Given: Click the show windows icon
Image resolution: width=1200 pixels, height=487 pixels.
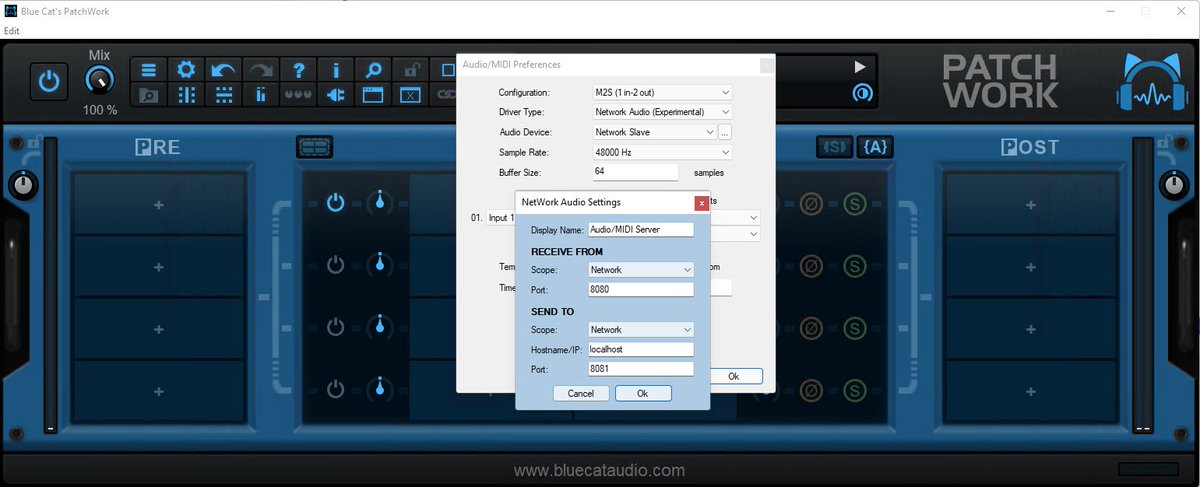Looking at the screenshot, I should (373, 95).
